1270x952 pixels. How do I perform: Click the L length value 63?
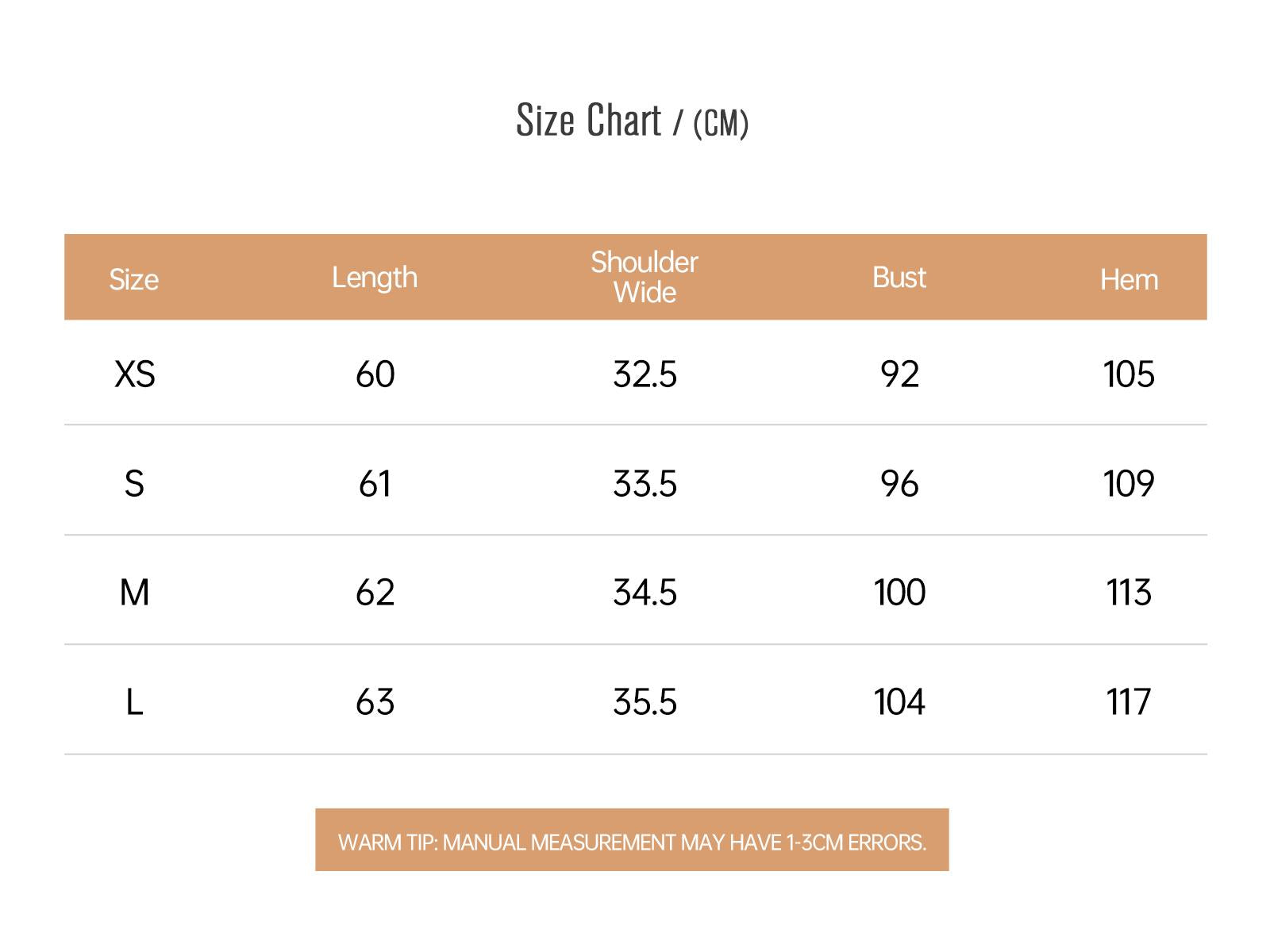tap(375, 702)
